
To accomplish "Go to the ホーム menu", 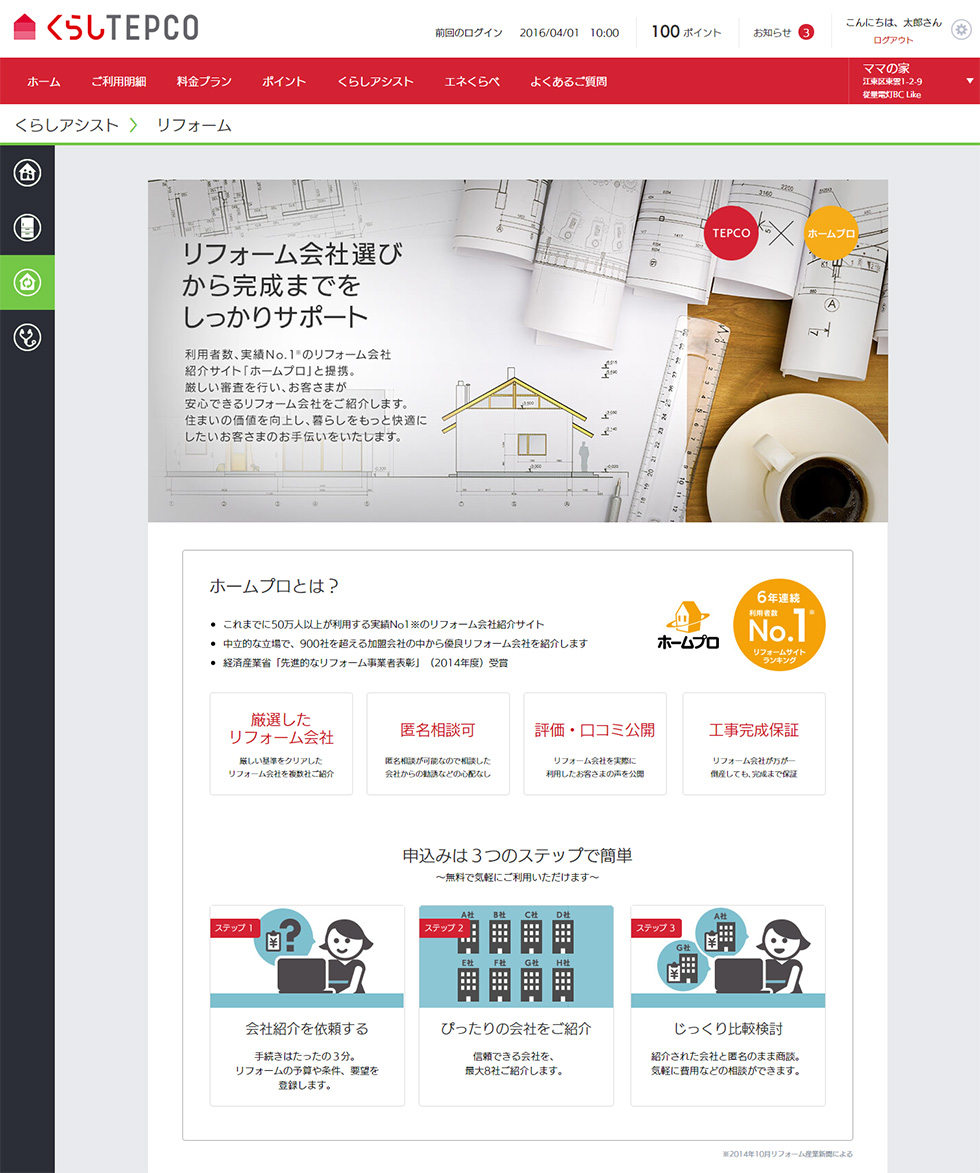I will 43,82.
